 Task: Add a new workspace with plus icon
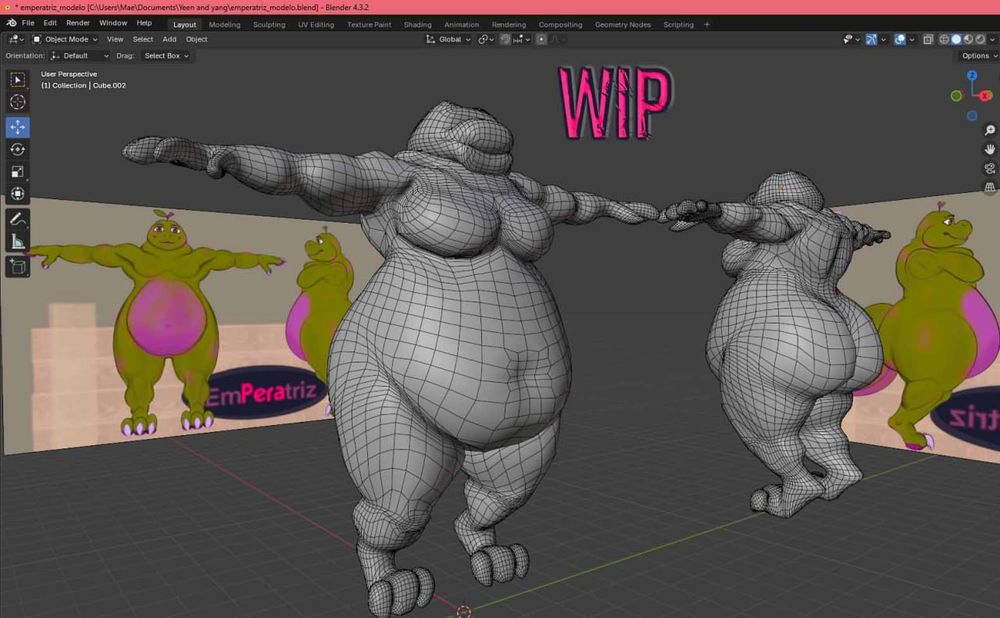707,25
